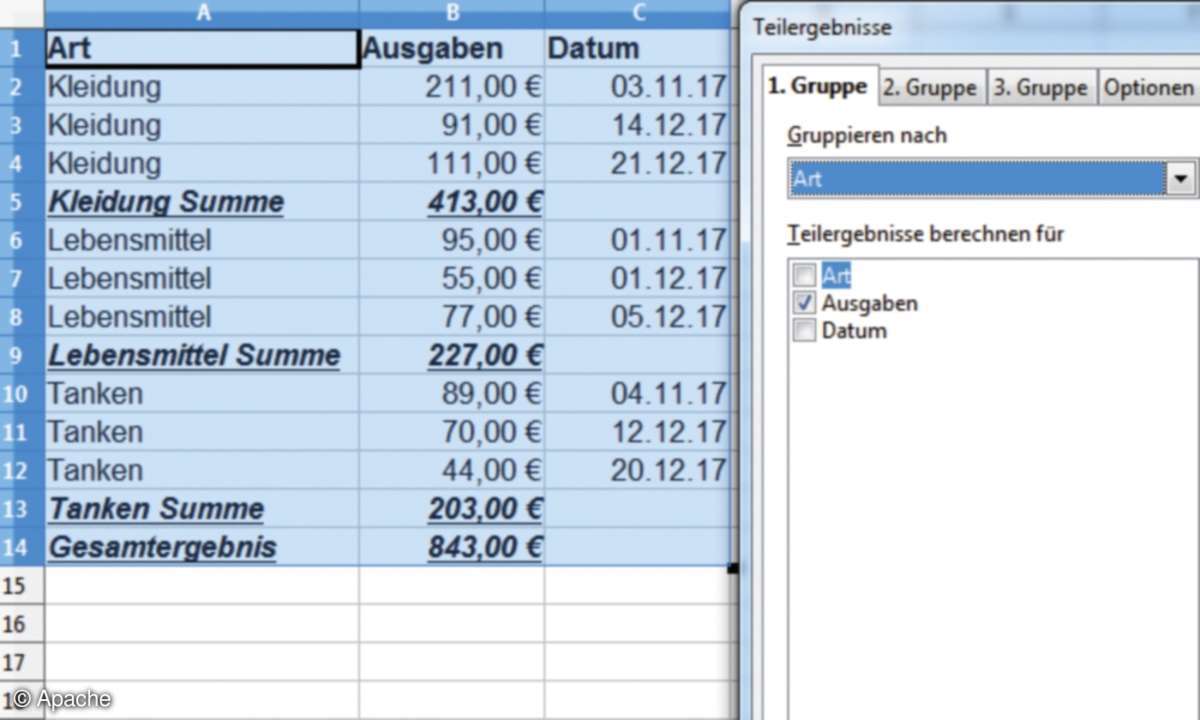Check the Datum checkbox

[804, 330]
